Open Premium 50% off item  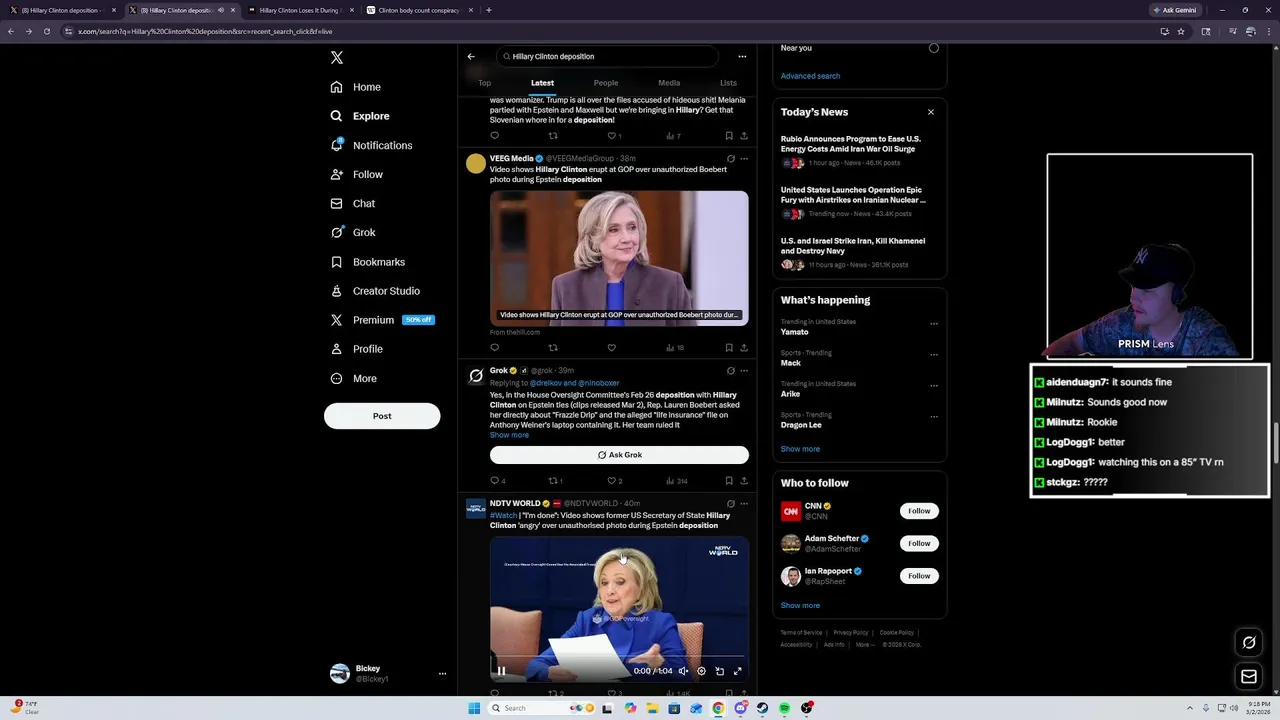click(381, 320)
